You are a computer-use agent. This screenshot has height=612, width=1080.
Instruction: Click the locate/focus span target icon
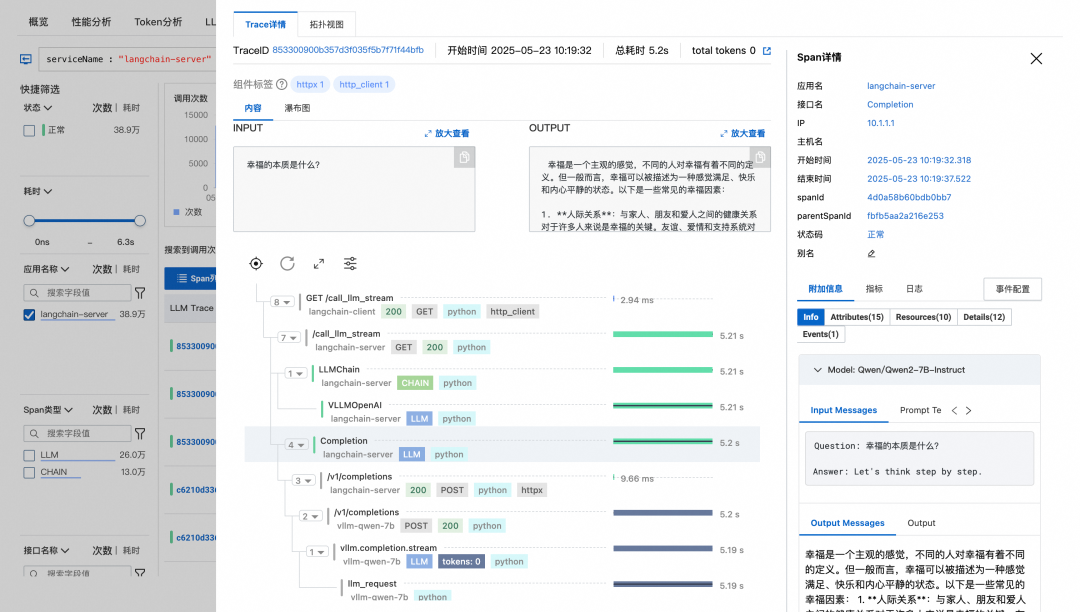pyautogui.click(x=256, y=263)
